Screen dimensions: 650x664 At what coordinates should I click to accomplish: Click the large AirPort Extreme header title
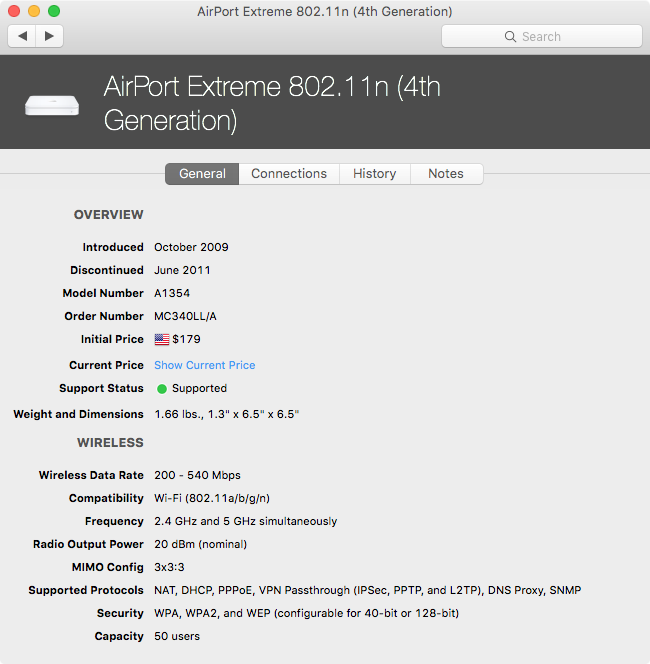pyautogui.click(x=272, y=103)
